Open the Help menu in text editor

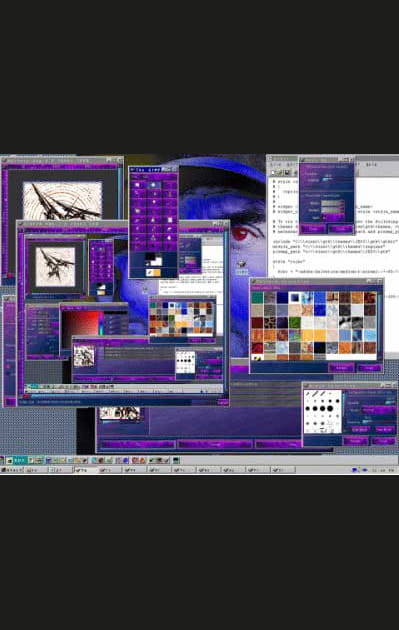click(372, 165)
